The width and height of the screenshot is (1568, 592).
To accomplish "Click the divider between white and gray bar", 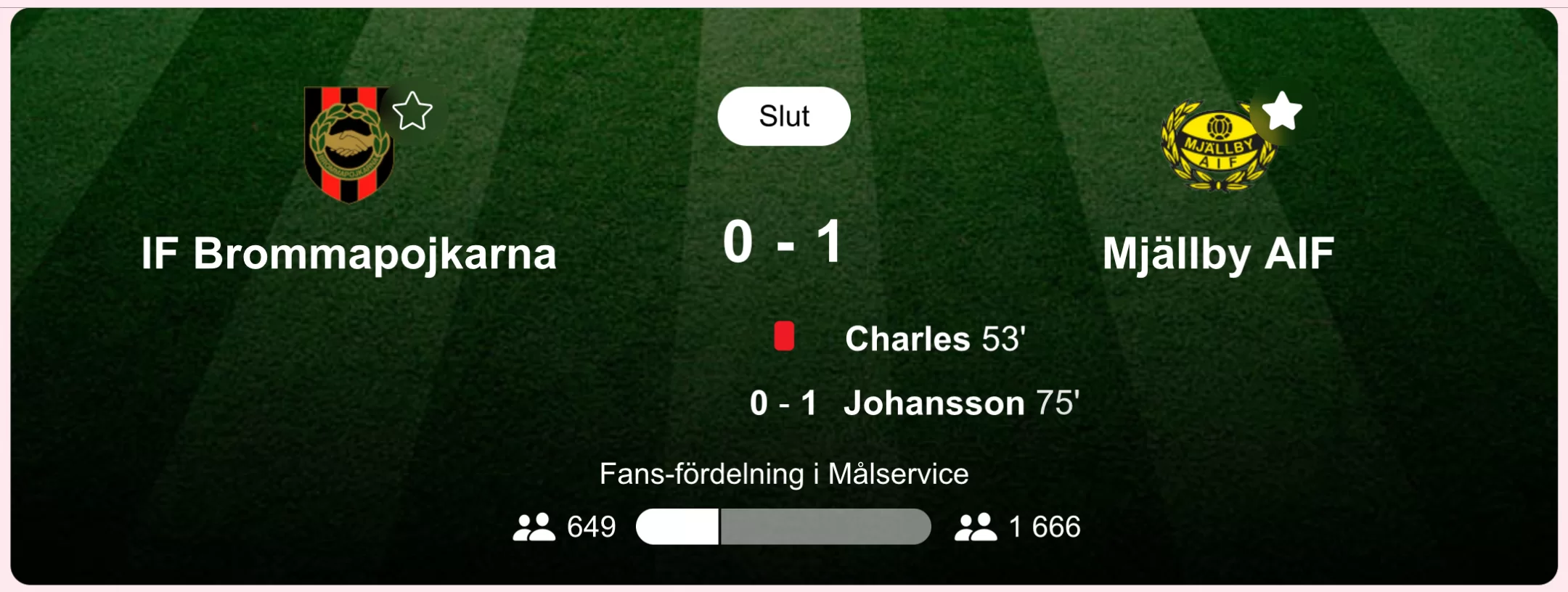I will coord(719,527).
